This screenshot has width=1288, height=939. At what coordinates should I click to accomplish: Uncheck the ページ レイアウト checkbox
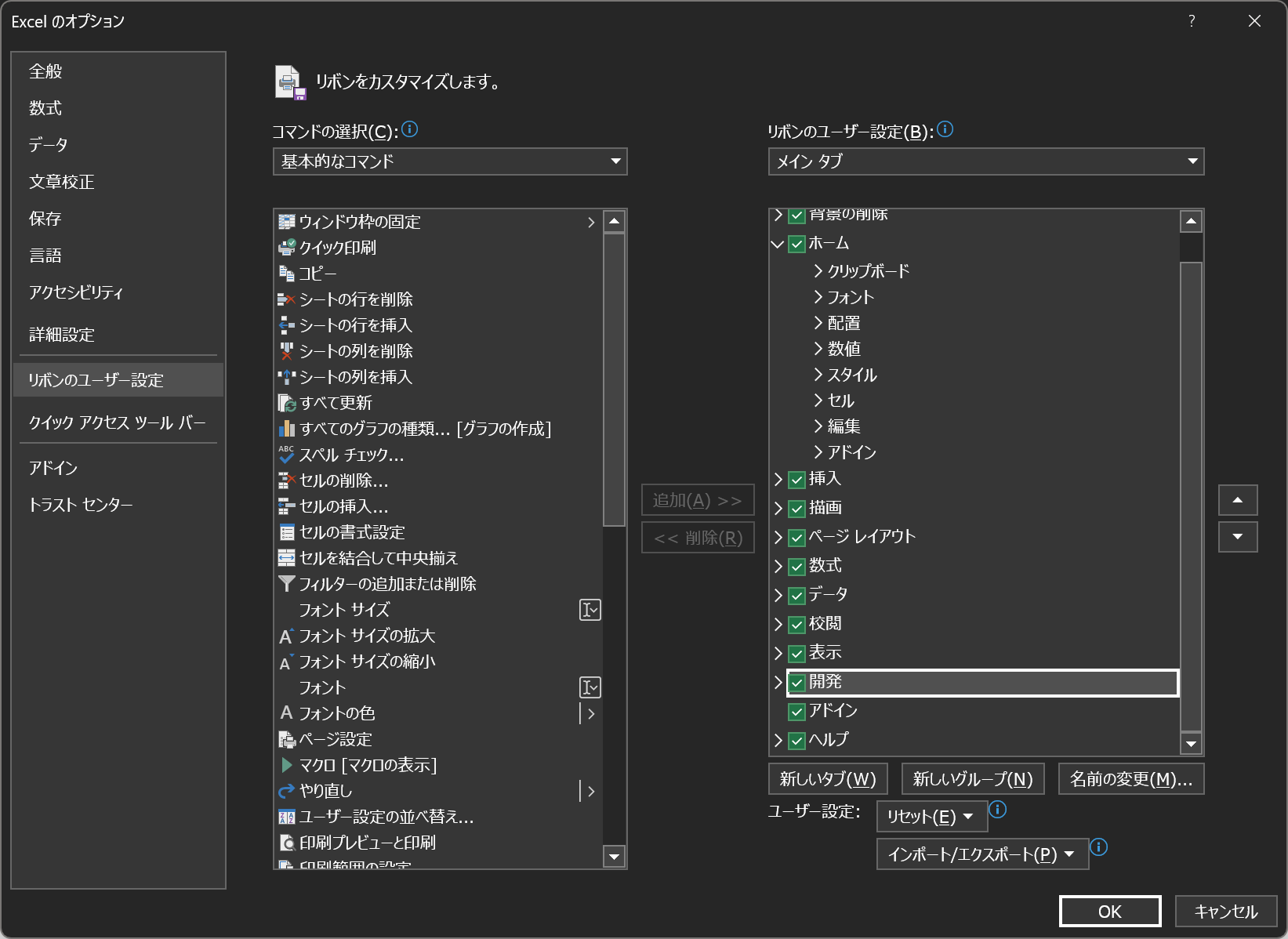797,537
